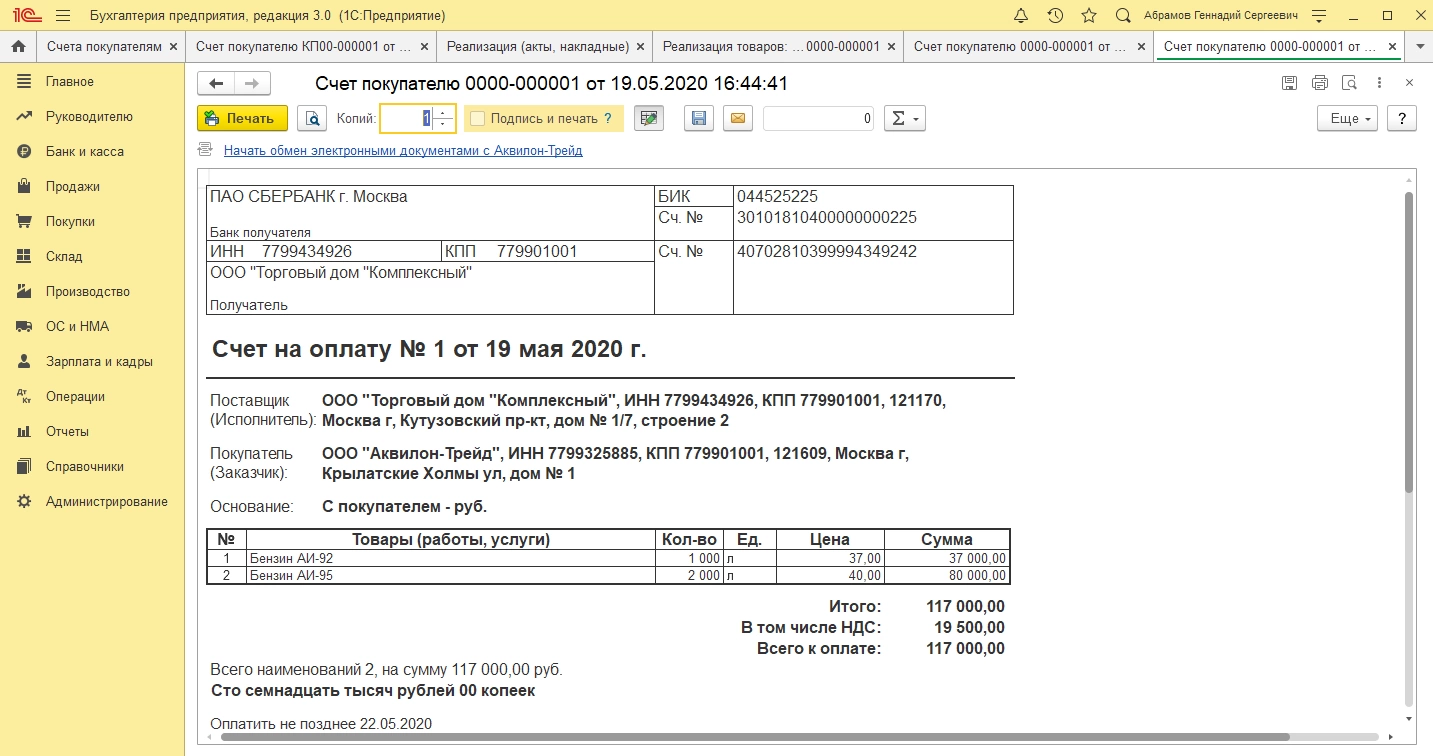Toggle the document editing mode icon
Screen dimensions: 1433x756
[650, 118]
